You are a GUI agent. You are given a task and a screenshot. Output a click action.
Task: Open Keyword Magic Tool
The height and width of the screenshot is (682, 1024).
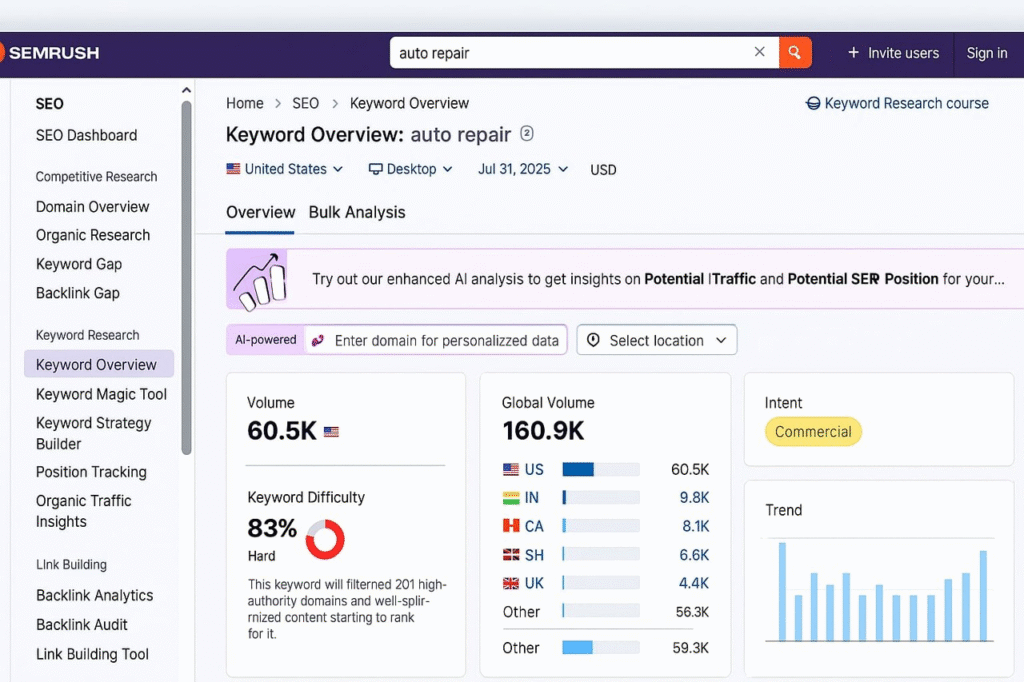101,394
